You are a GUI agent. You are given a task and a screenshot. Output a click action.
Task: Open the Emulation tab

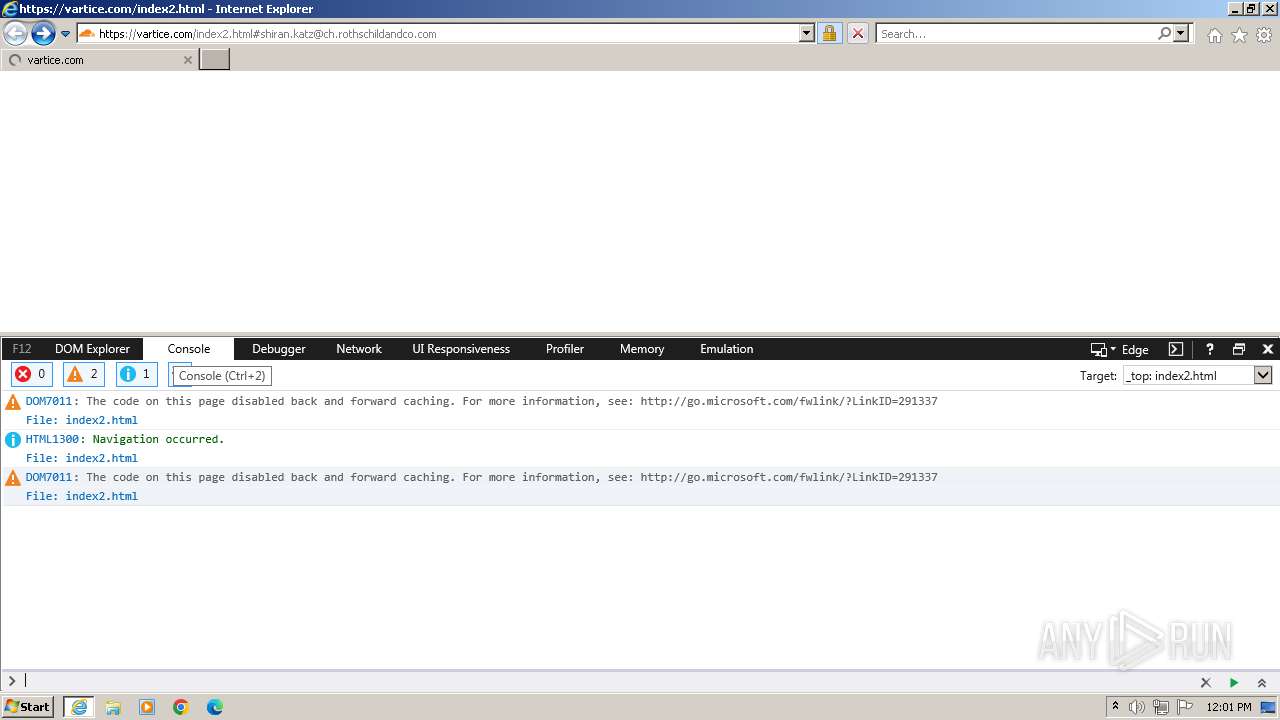pyautogui.click(x=727, y=349)
